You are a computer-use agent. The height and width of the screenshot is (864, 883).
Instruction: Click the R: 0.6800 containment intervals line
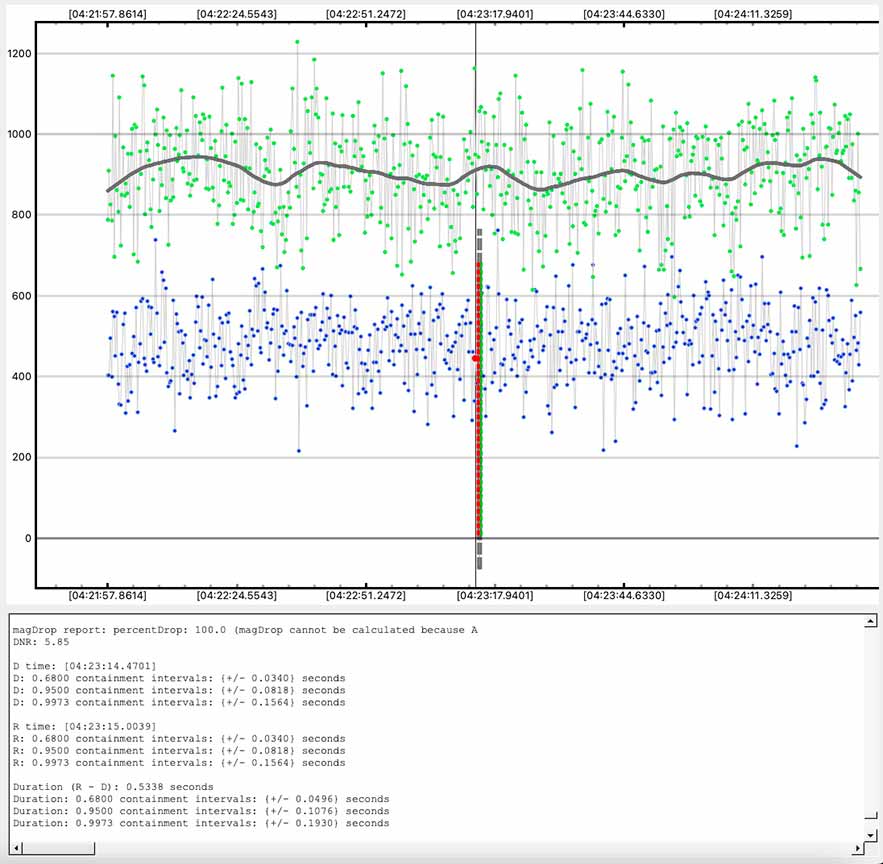(179, 738)
